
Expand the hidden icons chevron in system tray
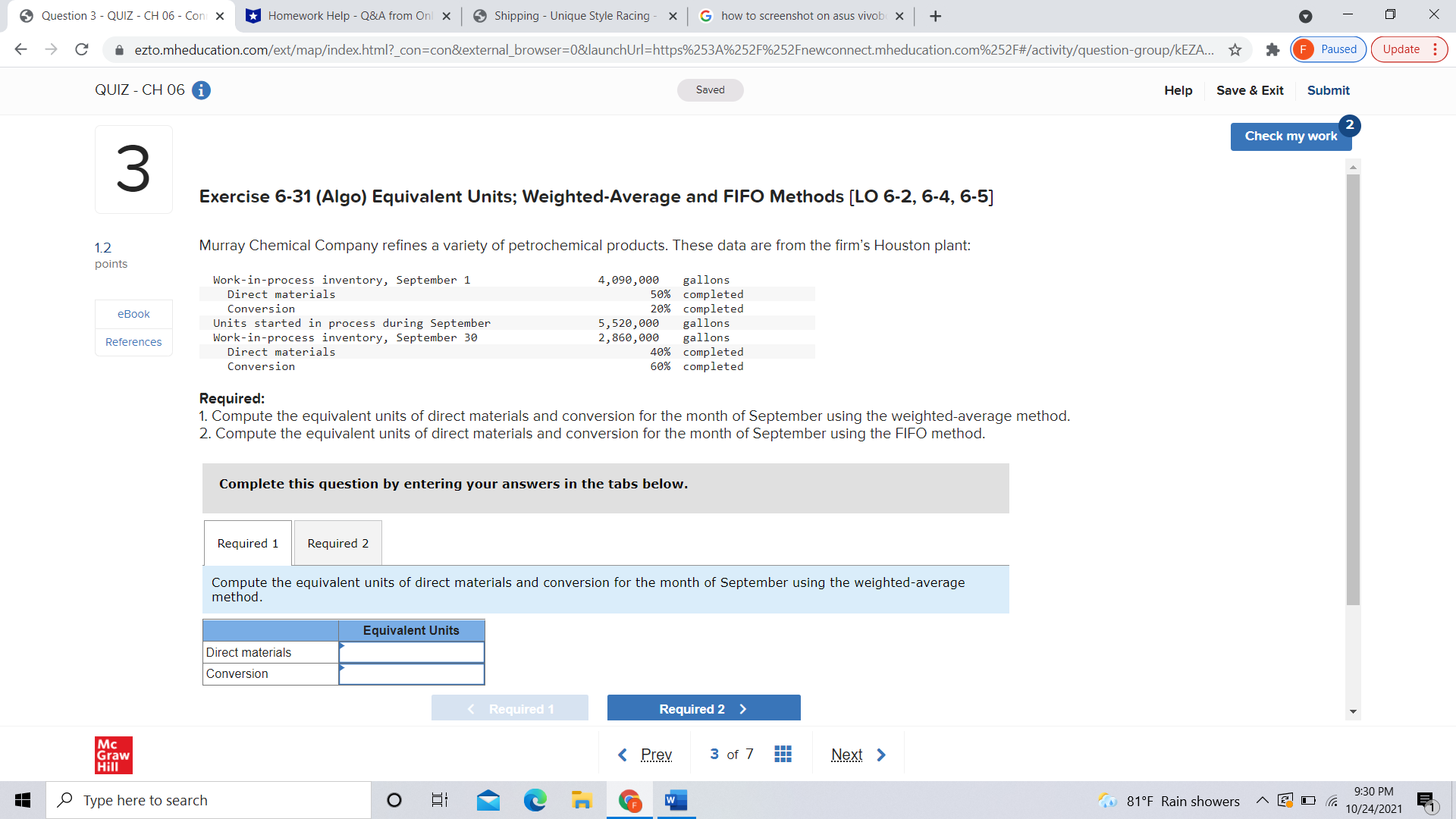[x=1261, y=800]
